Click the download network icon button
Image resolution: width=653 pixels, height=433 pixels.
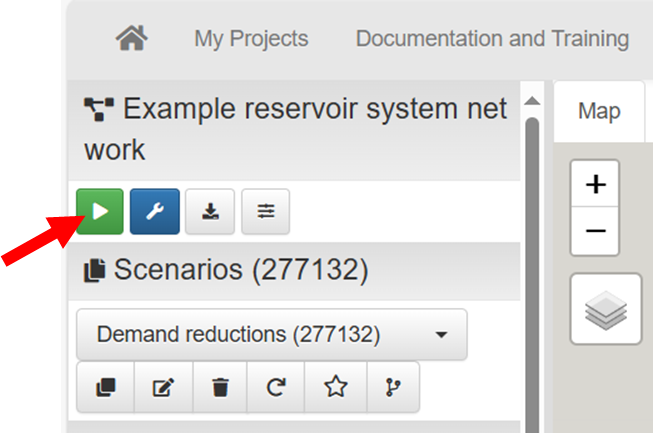[x=210, y=212]
